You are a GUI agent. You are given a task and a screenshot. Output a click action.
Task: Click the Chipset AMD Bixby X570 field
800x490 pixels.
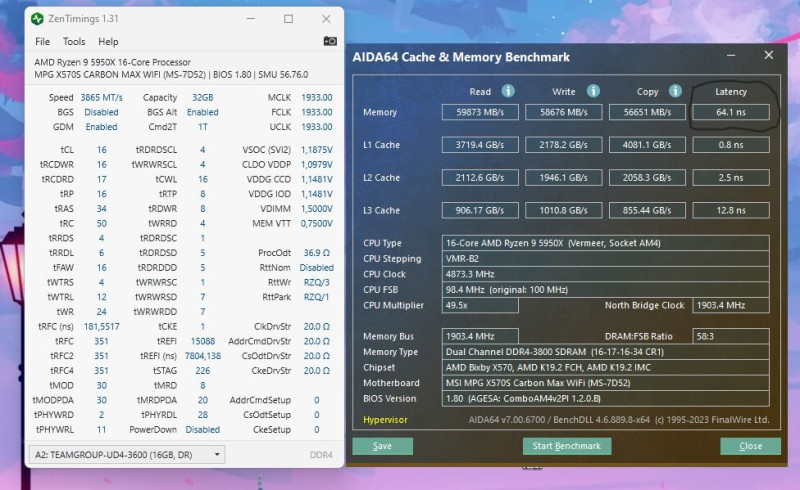tap(606, 368)
